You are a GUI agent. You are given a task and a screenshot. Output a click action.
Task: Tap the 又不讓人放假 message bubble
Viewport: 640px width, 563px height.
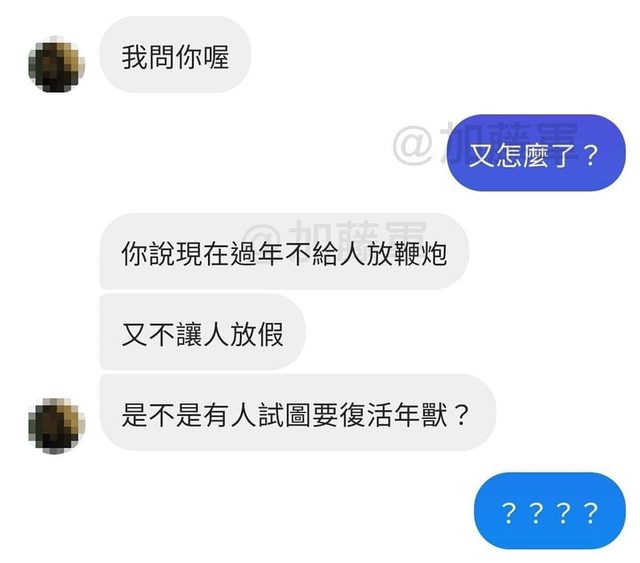202,332
